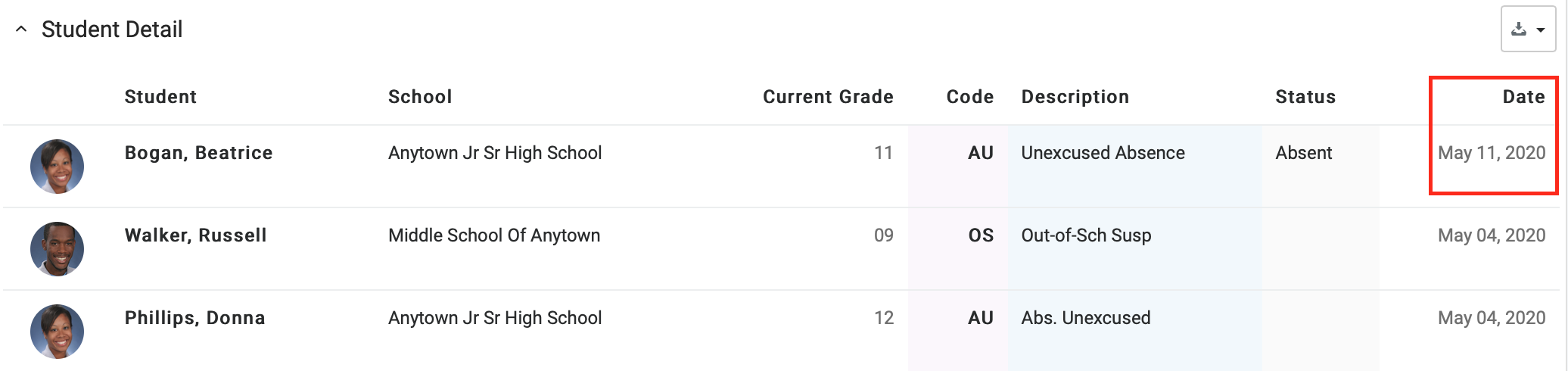The image size is (1568, 371).
Task: Click Russell Walker's profile photo
Action: [57, 249]
